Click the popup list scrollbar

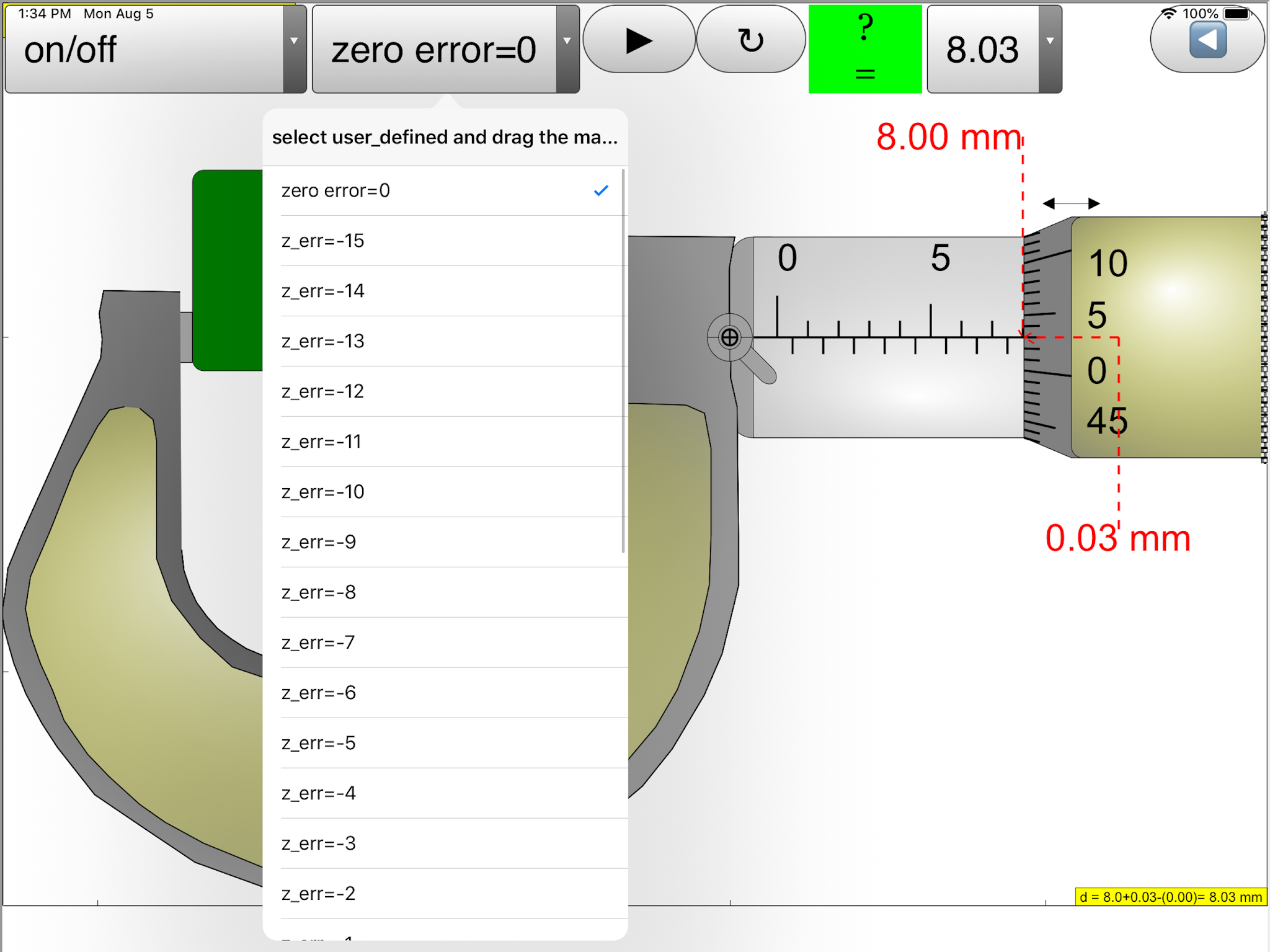(623, 360)
